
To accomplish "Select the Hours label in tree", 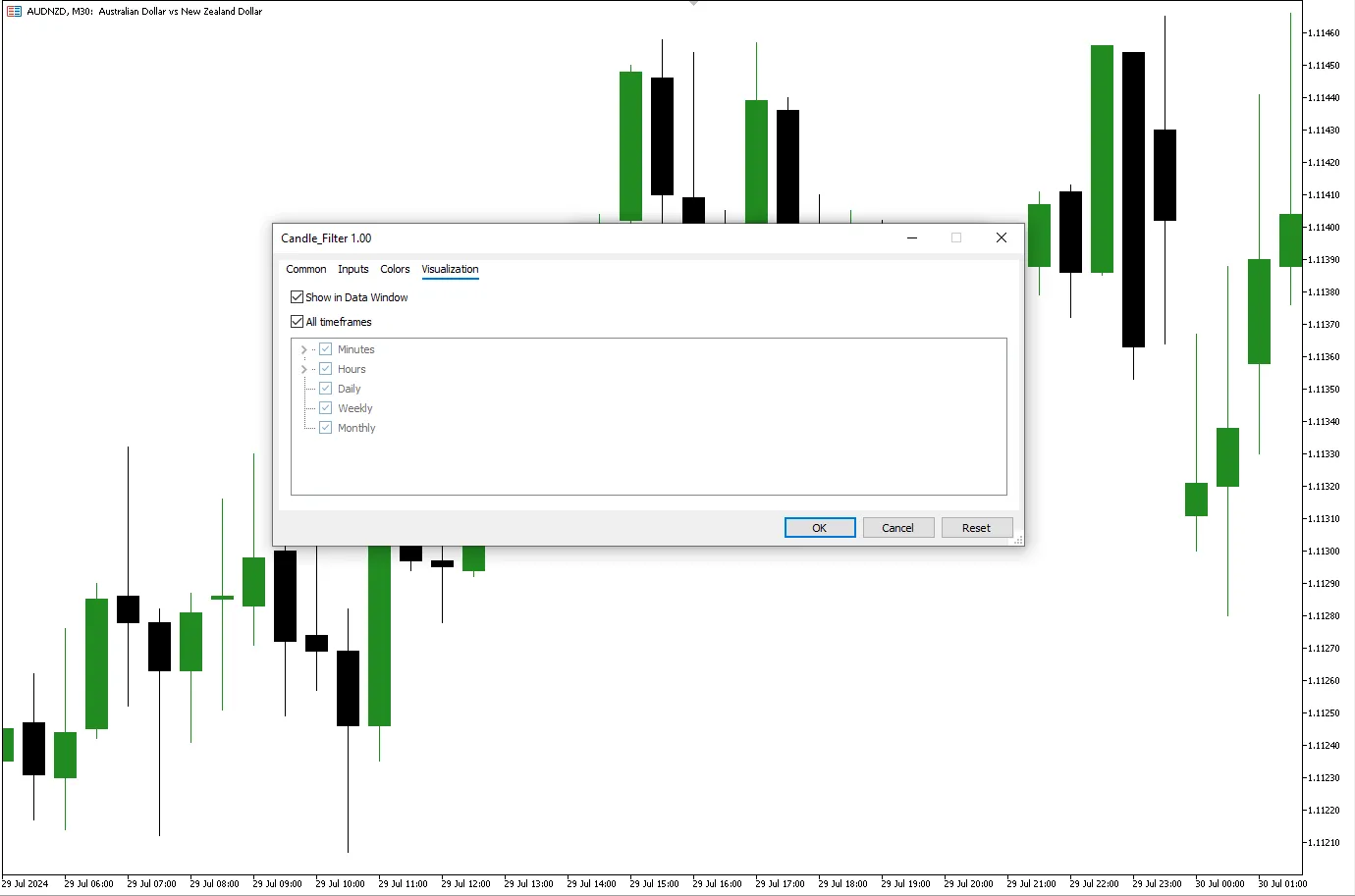I will click(x=352, y=369).
